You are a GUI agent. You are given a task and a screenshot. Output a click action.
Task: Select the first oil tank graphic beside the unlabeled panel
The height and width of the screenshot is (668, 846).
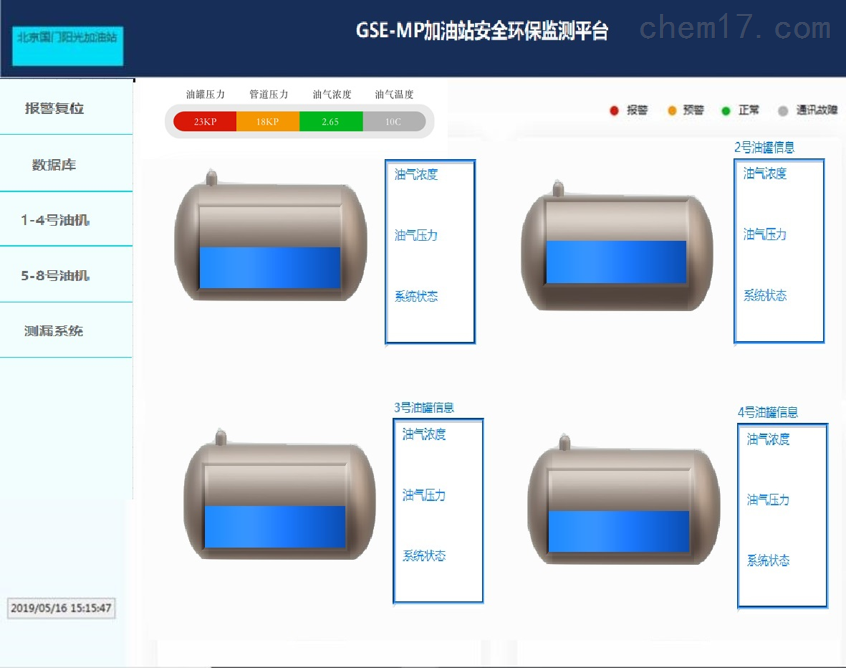pyautogui.click(x=271, y=237)
